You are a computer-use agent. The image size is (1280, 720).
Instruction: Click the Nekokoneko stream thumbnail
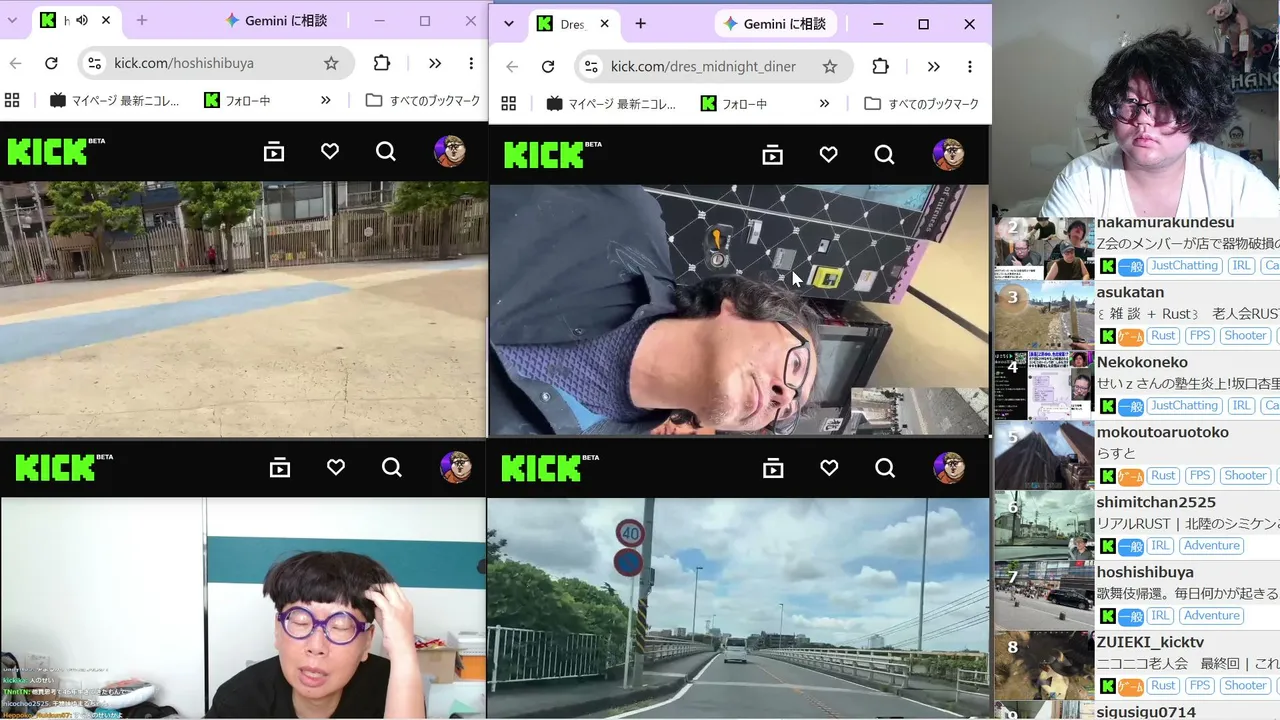coord(1044,385)
